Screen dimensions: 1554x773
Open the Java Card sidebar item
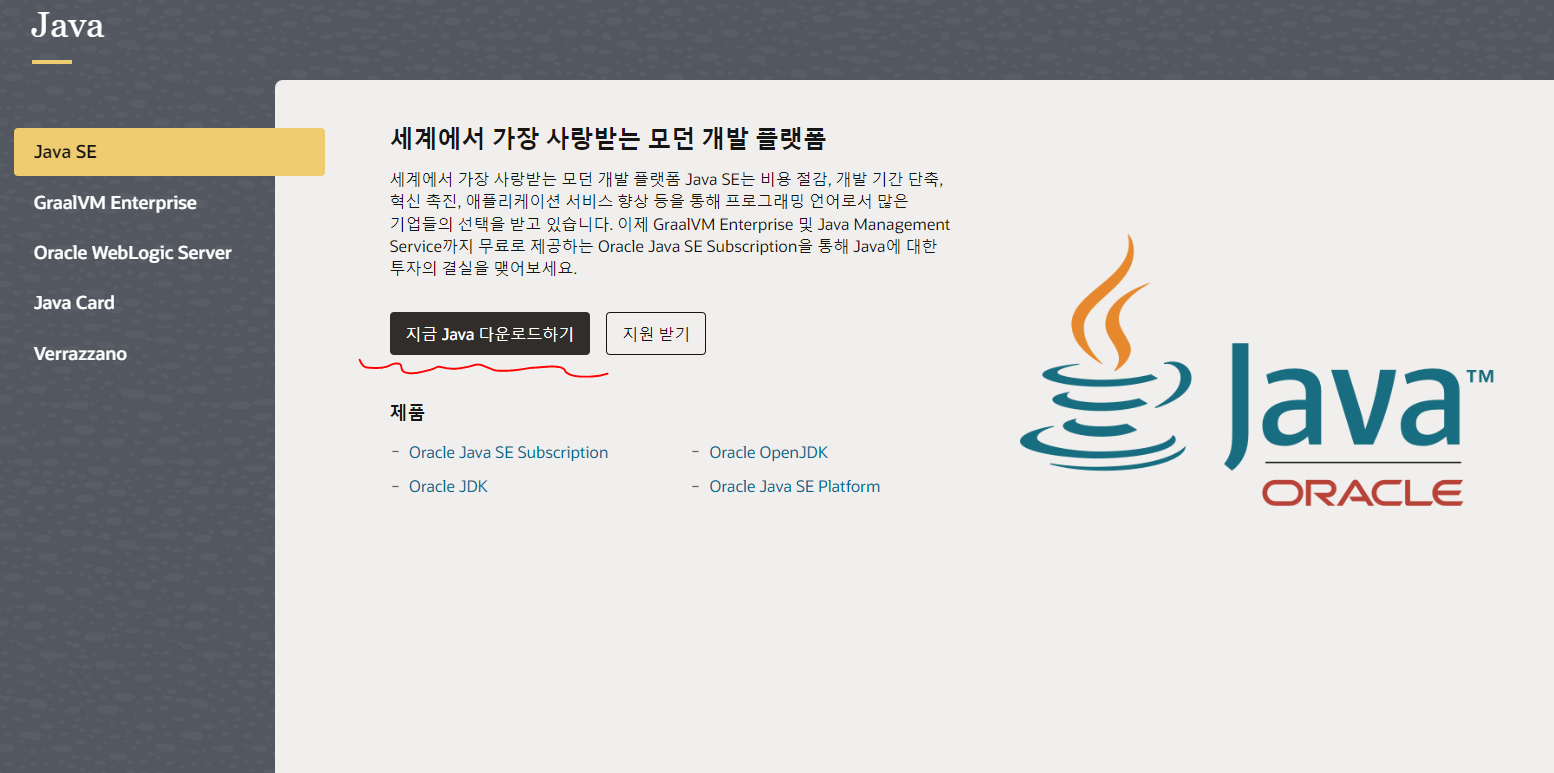(74, 303)
